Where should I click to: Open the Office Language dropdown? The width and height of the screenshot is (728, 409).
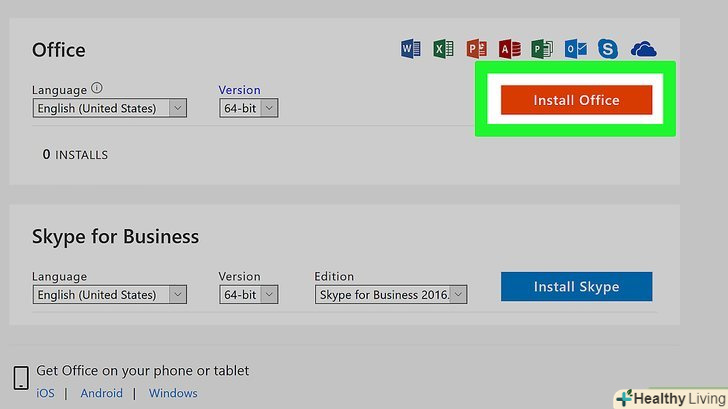coord(110,108)
